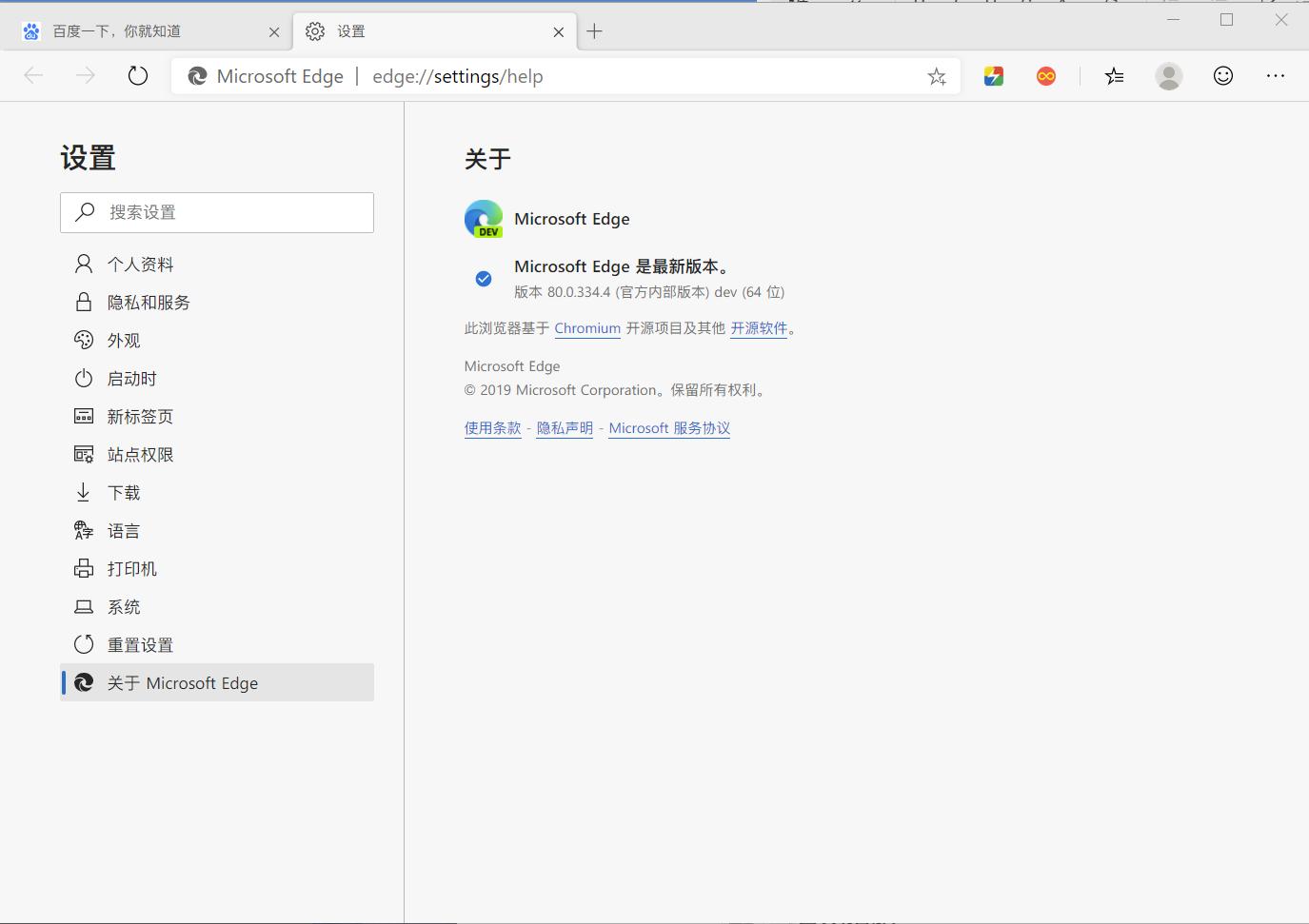Click the 关于 page heading
Viewport: 1309px width, 924px height.
click(x=487, y=159)
